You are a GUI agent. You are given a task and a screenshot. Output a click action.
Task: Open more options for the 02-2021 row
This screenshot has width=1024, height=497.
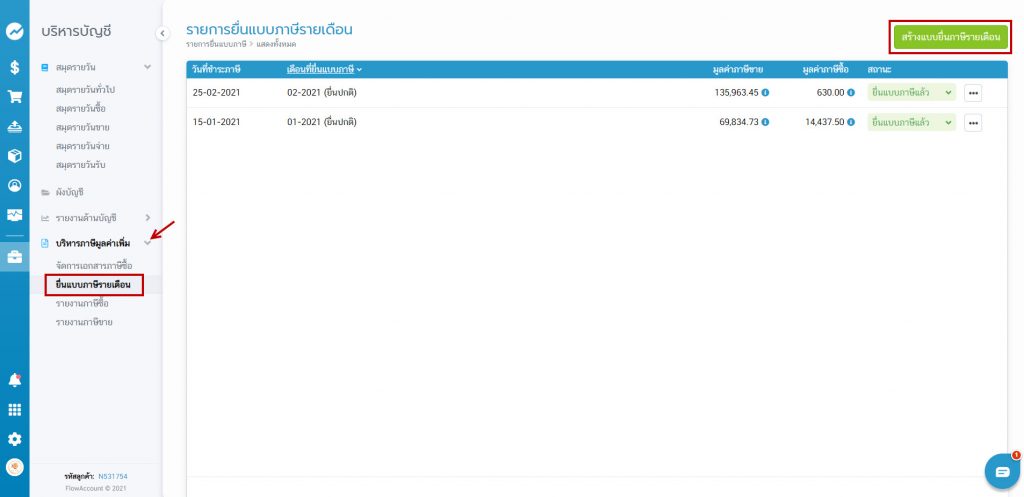[x=973, y=93]
